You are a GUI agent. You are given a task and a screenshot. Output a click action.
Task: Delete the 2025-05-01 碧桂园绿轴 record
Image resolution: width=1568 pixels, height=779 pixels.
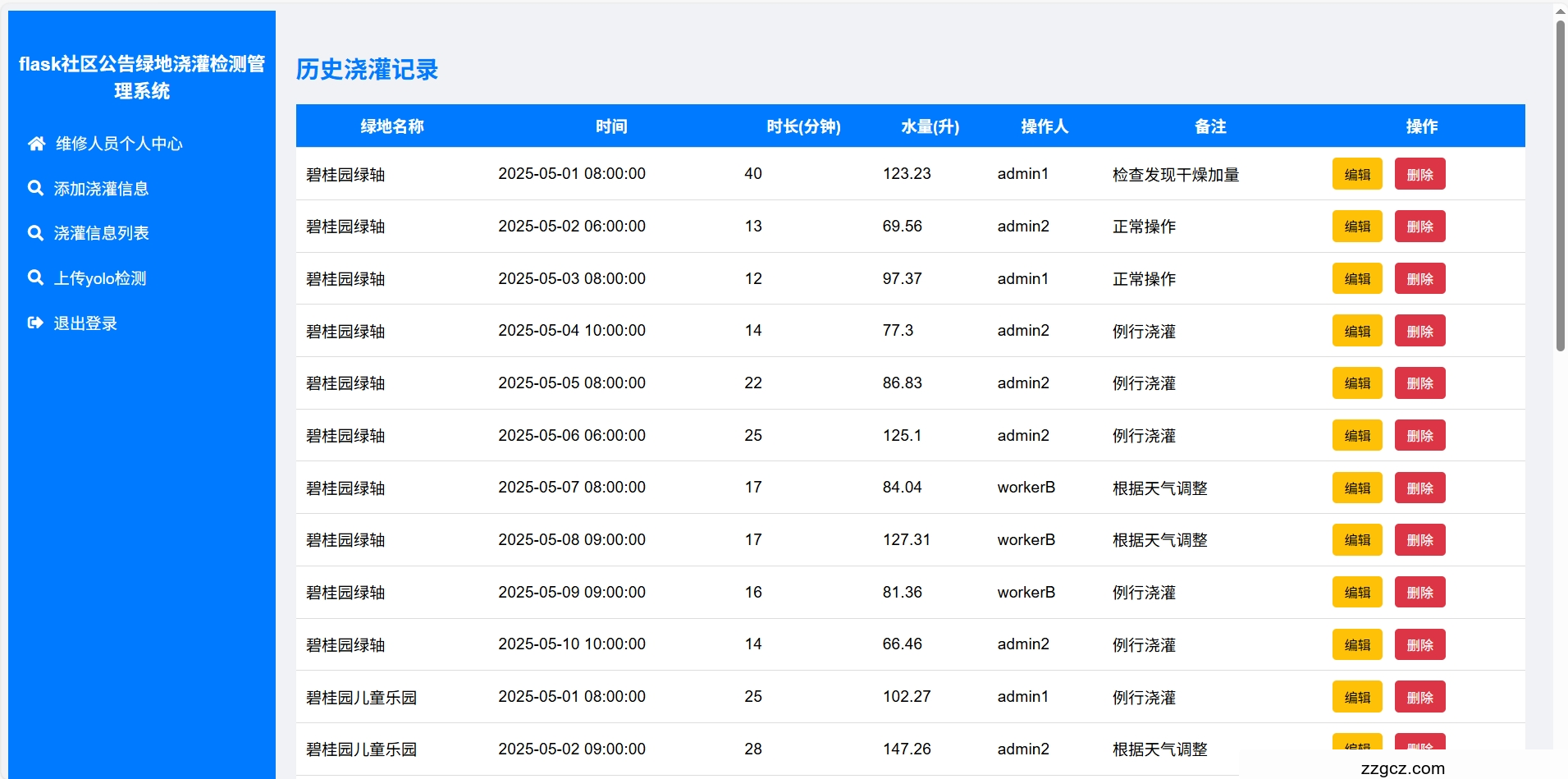1419,174
